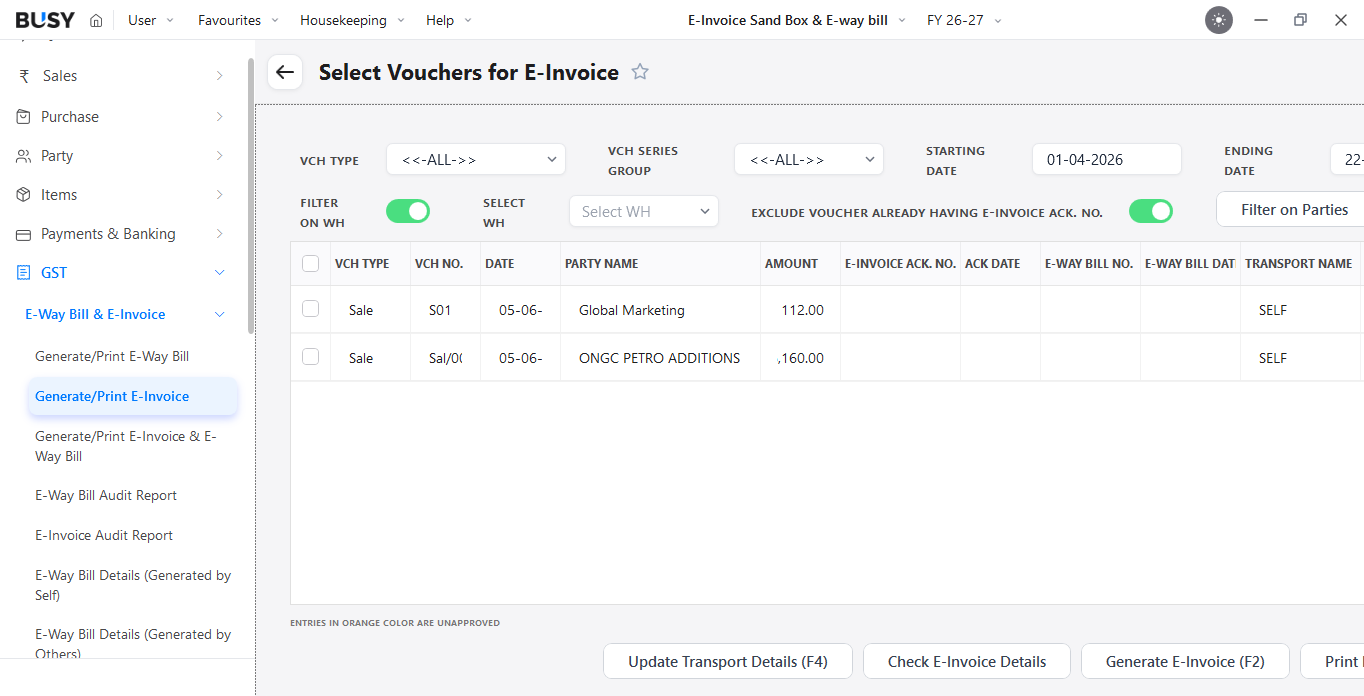Click the sidebar vertical scrollbar
This screenshot has height=696, width=1364.
coord(250,195)
